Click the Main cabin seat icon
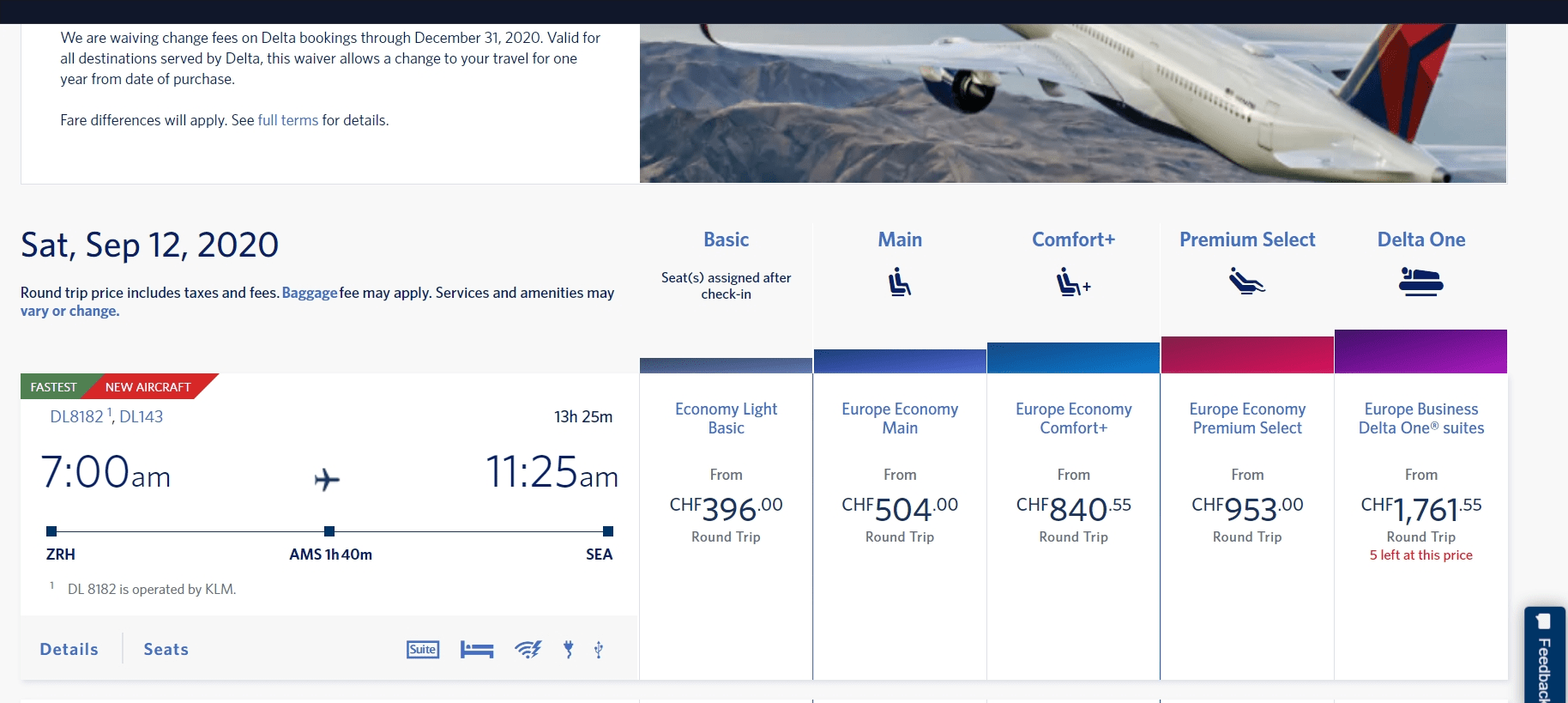 tap(900, 282)
